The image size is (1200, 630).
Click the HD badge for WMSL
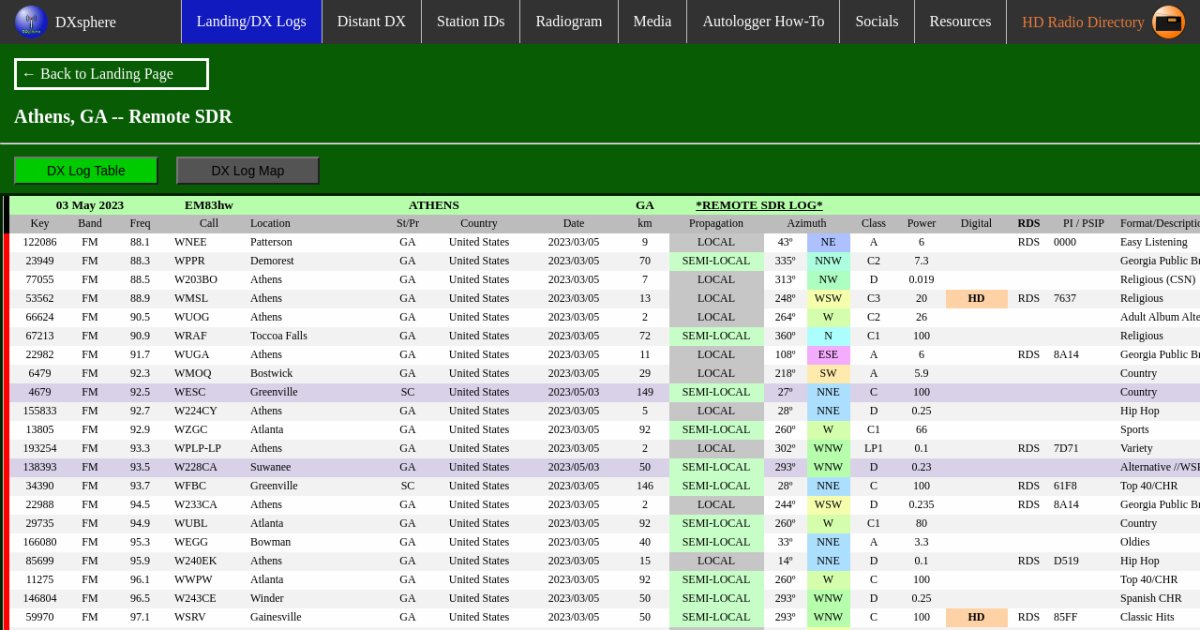(976, 298)
